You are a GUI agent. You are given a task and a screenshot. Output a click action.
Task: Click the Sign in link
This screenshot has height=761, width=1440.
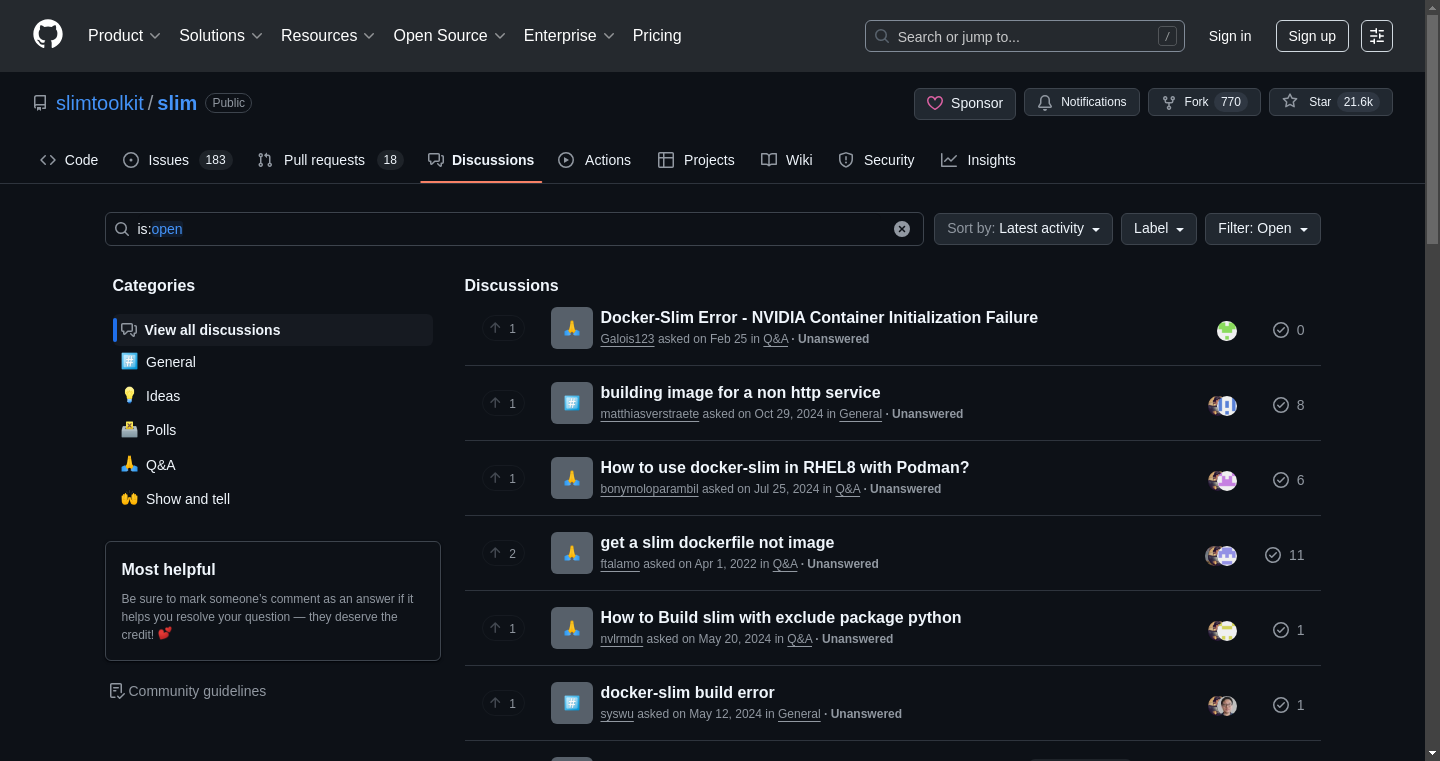1229,36
